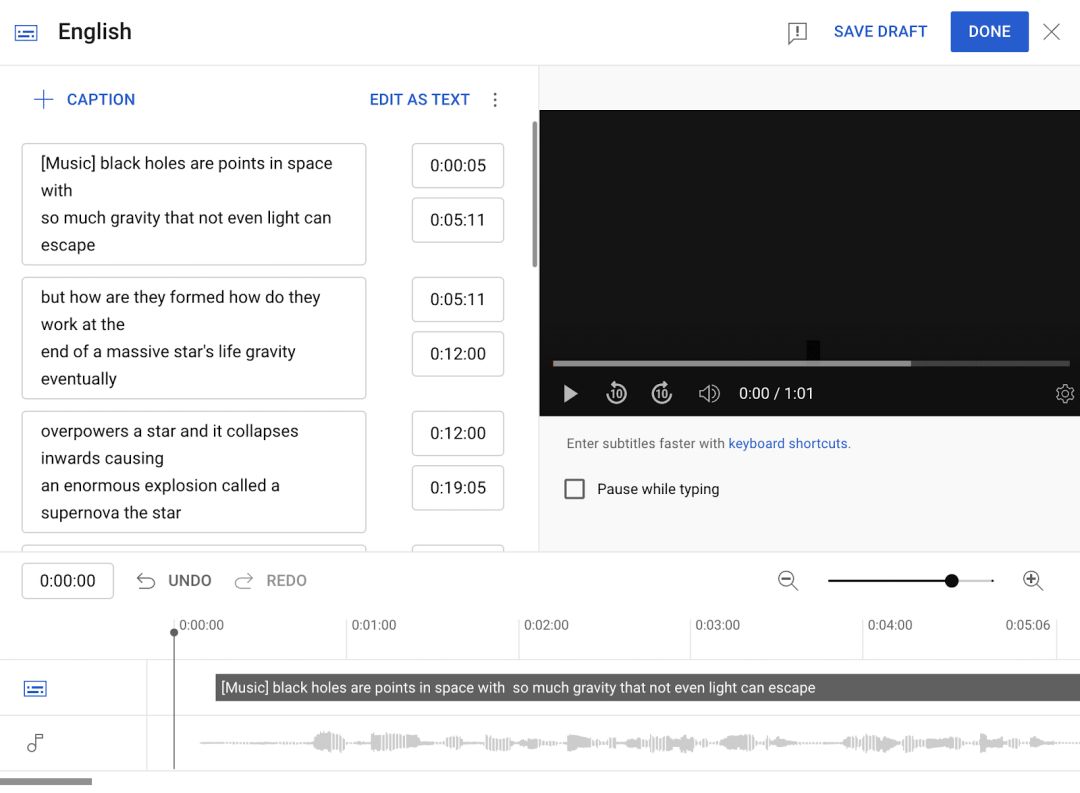Screen dimensions: 1080x793
Task: Set first caption start time 0:00:05
Action: coord(457,165)
